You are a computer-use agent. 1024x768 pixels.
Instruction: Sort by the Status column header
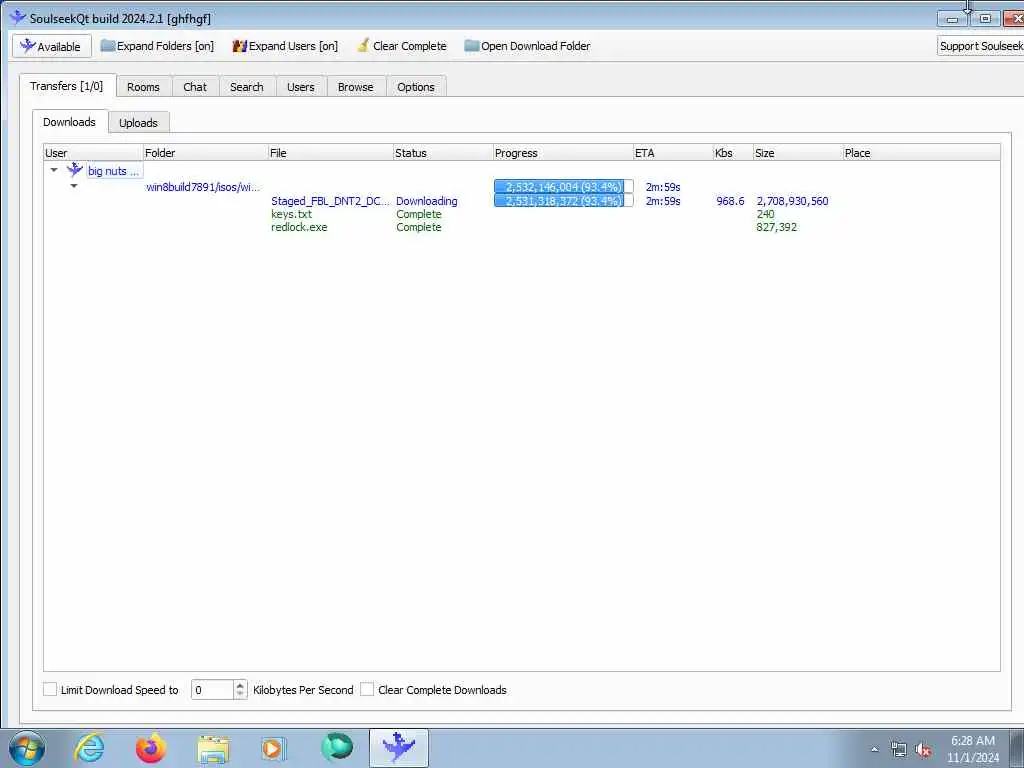(x=443, y=153)
